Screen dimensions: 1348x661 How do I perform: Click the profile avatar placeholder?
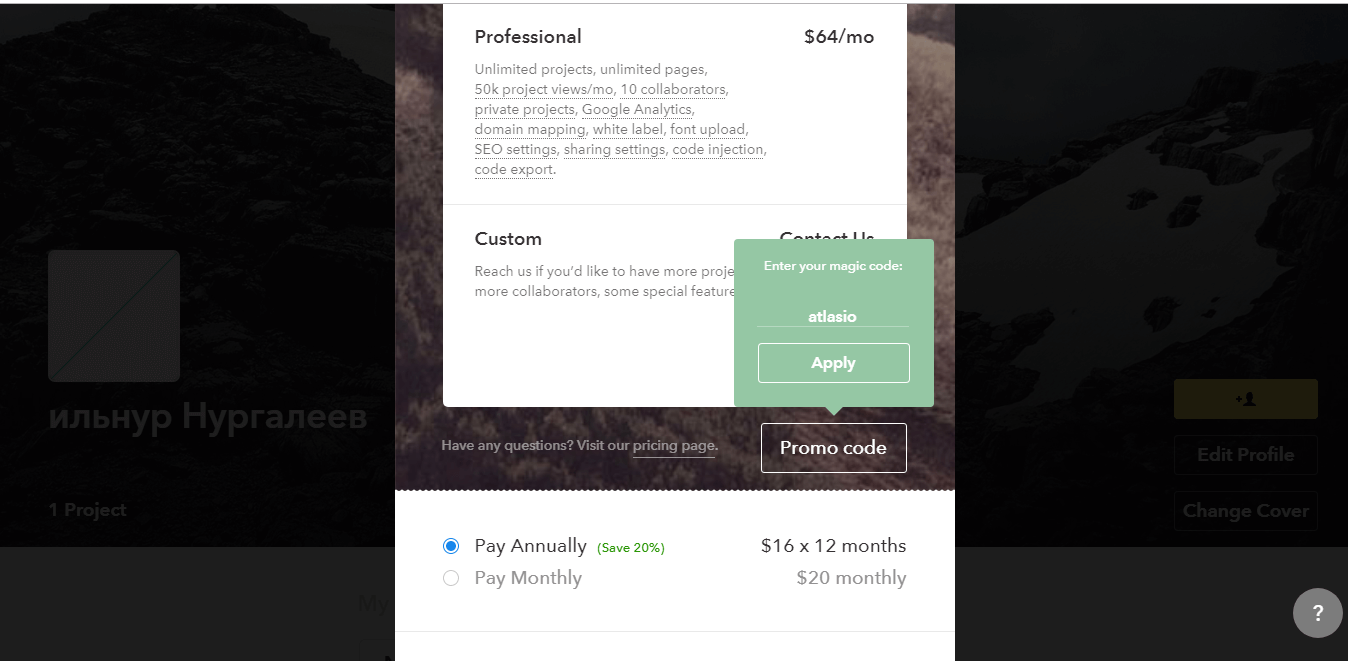pos(114,316)
